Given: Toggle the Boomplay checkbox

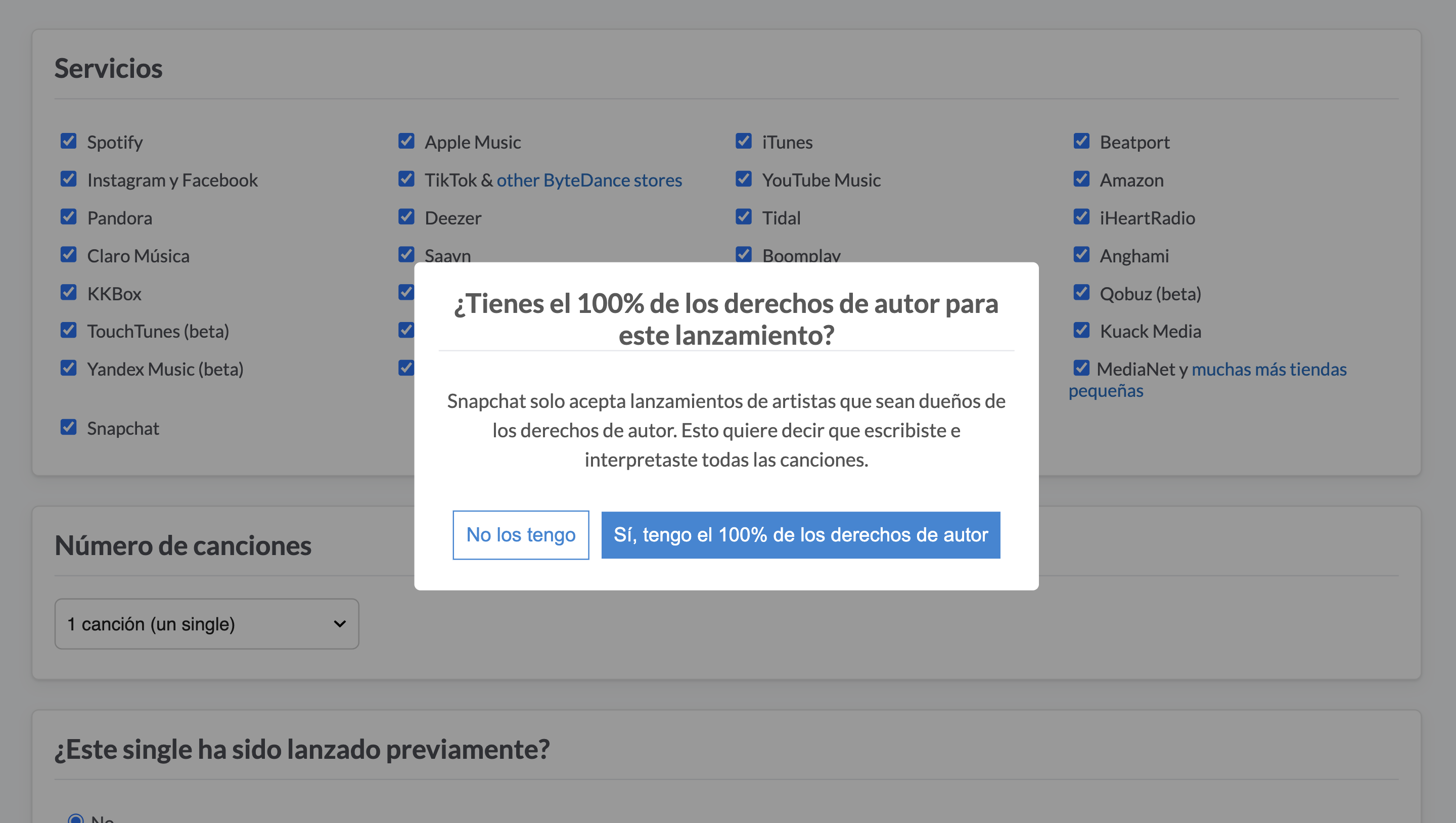Looking at the screenshot, I should [743, 254].
